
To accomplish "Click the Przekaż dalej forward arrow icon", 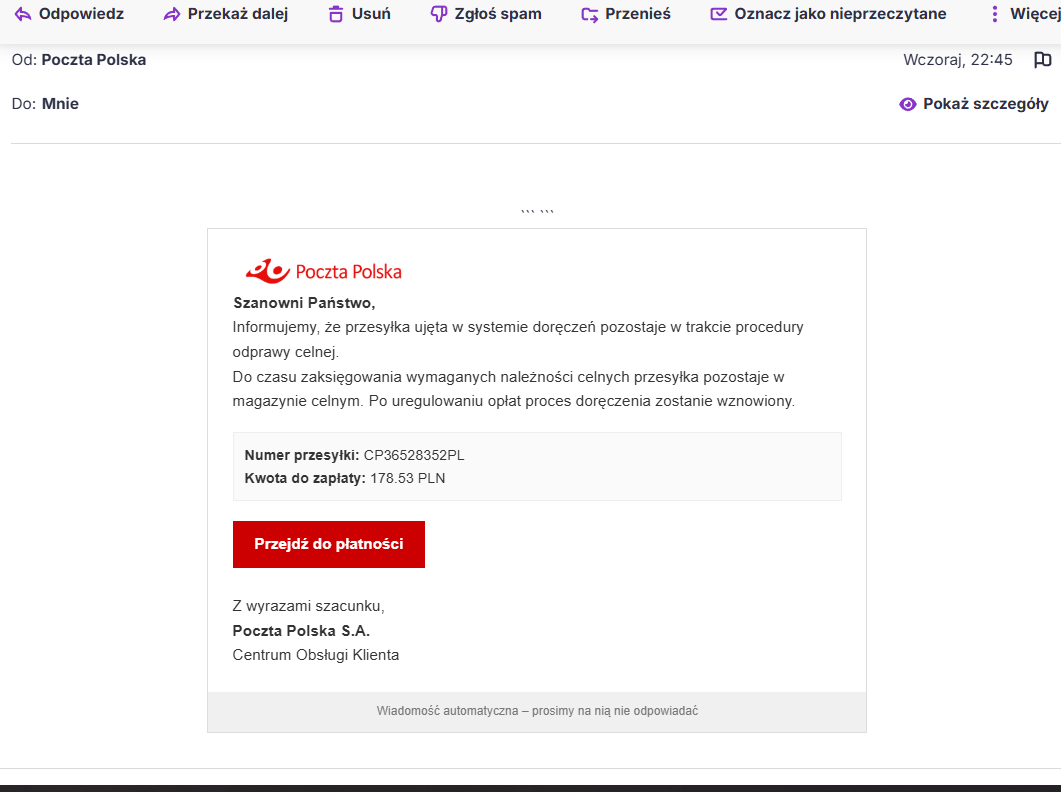I will pos(172,14).
